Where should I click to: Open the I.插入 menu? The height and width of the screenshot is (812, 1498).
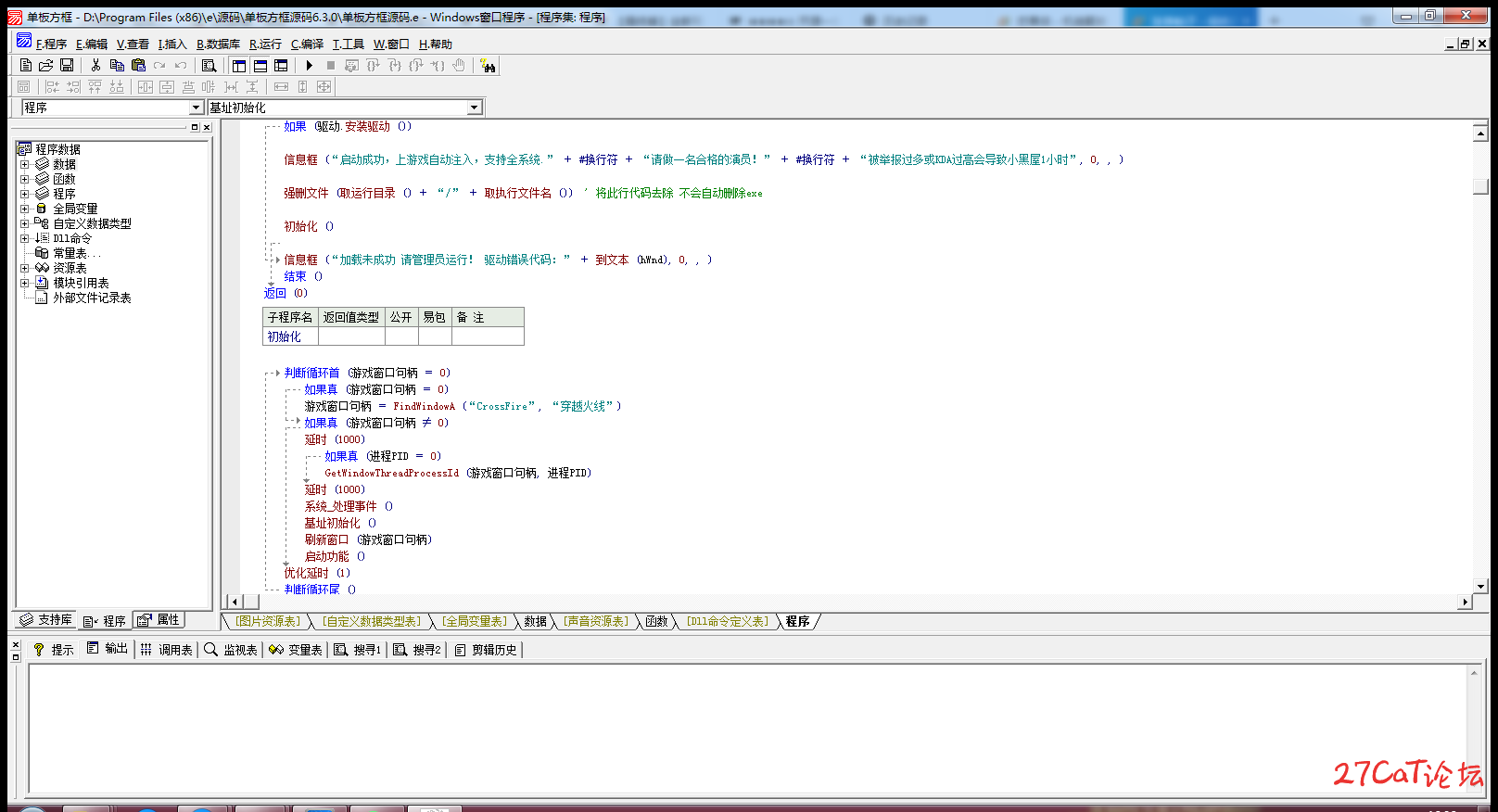[172, 44]
